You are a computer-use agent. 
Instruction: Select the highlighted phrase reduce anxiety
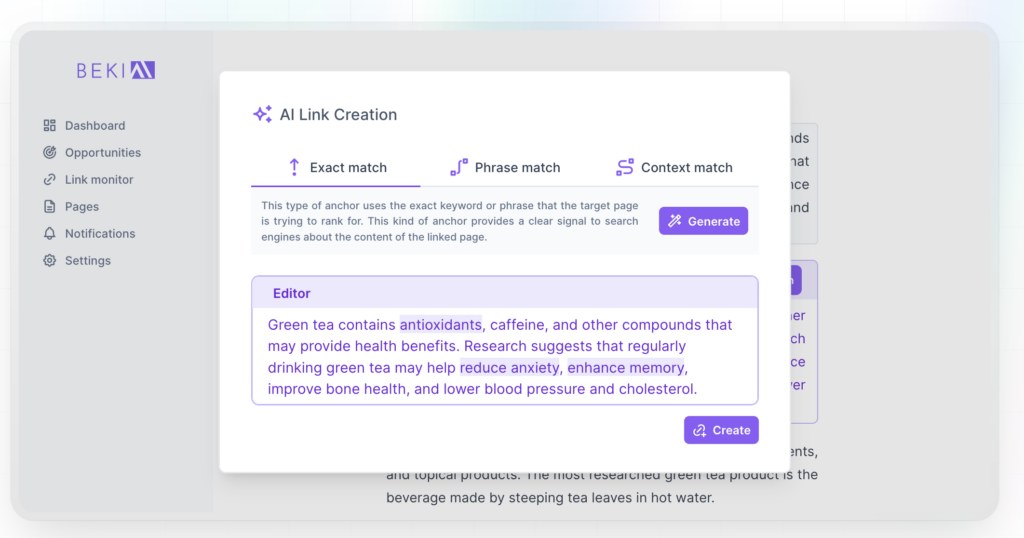point(509,368)
